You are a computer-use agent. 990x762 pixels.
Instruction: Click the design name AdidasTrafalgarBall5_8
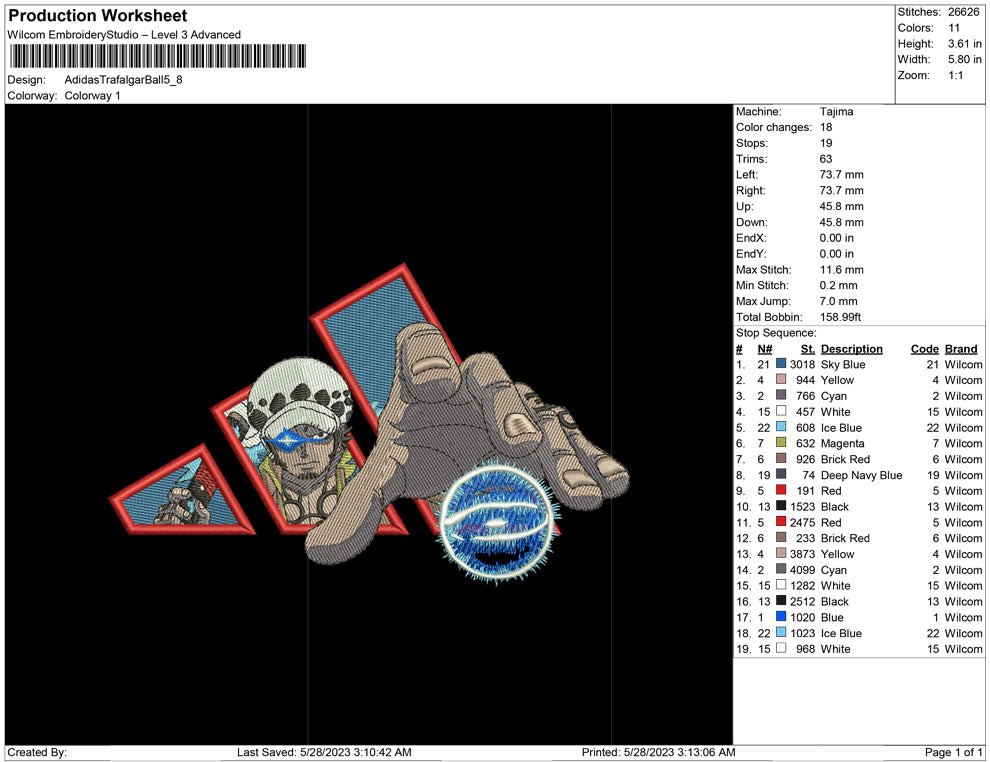(124, 80)
